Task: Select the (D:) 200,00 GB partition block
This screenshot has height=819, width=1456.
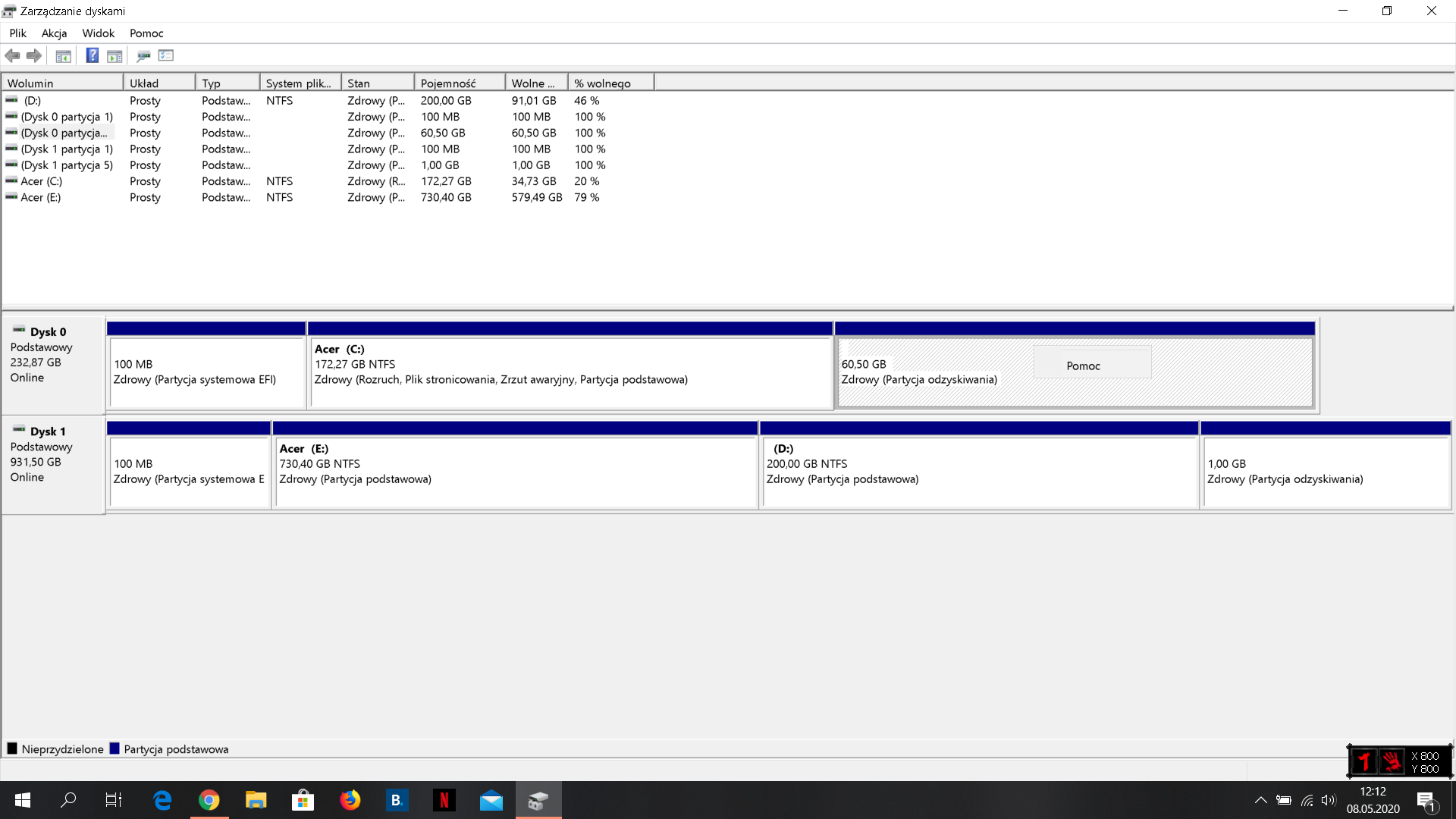Action: click(x=978, y=471)
